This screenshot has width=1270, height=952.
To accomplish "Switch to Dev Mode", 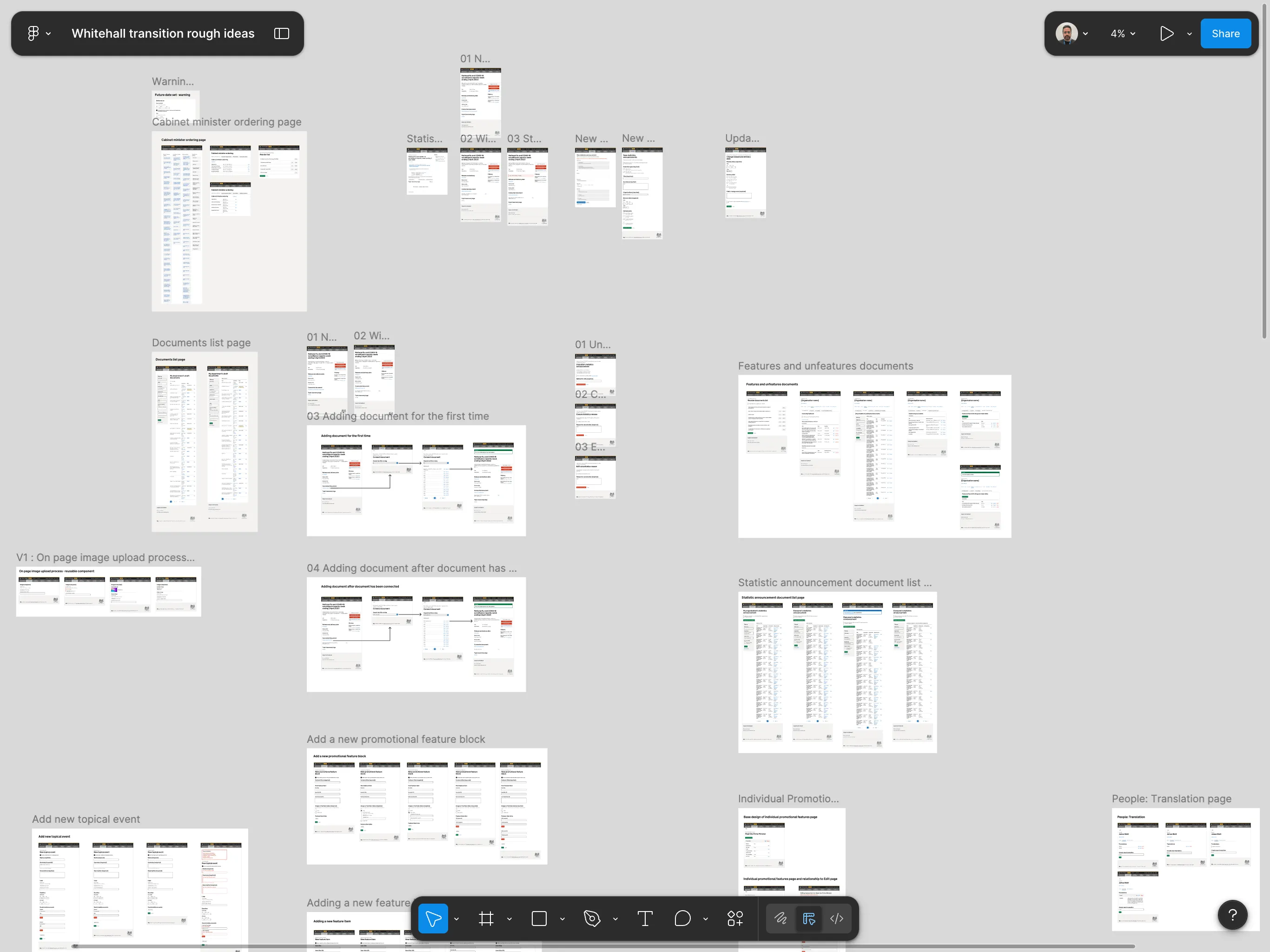I will click(x=837, y=918).
